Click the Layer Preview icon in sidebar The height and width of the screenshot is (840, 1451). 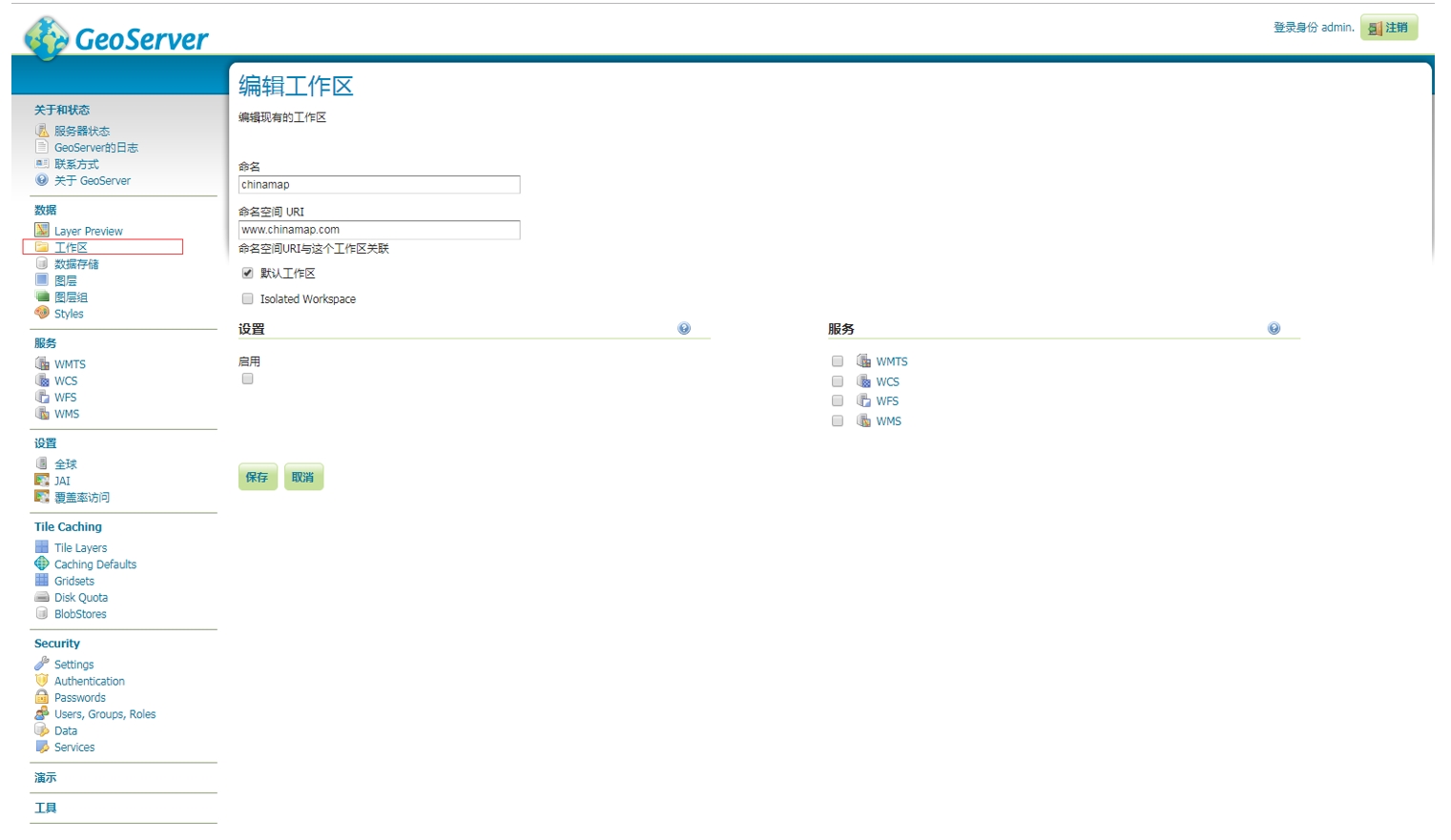pyautogui.click(x=42, y=231)
